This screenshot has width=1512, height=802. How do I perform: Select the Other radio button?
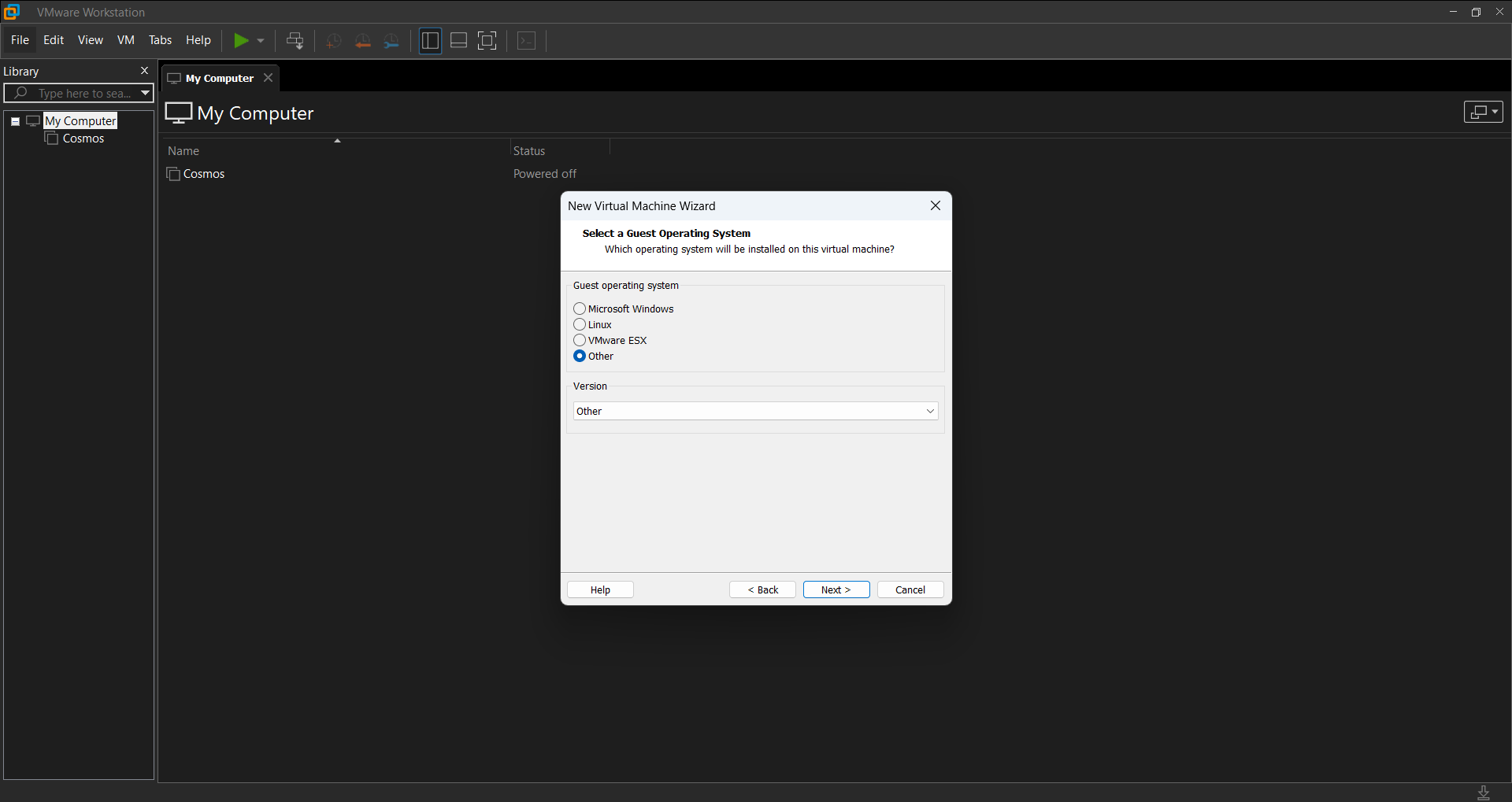(580, 356)
